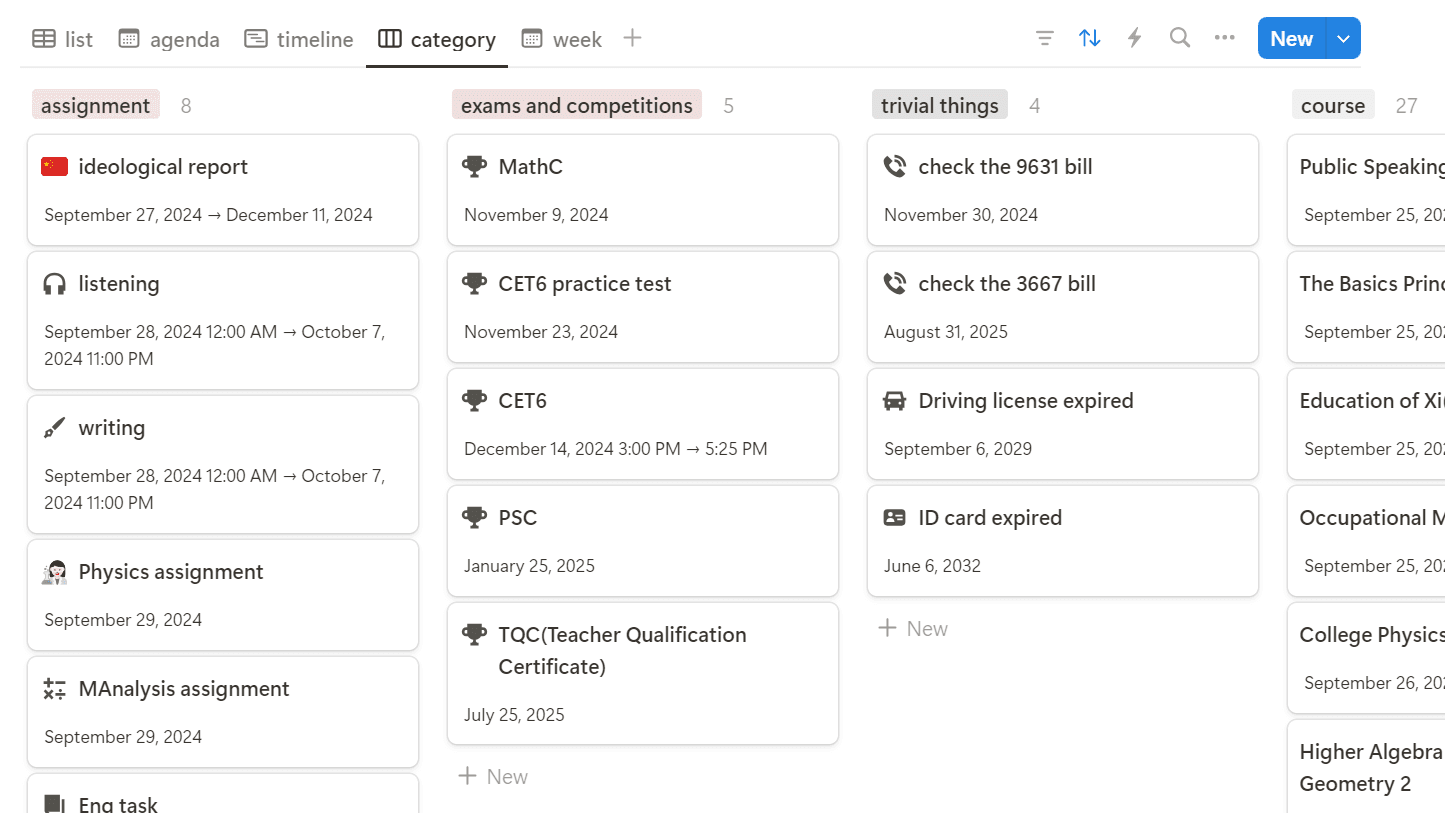The width and height of the screenshot is (1445, 813).
Task: Open TQC(Teacher Qualification Certificate) card title
Action: tap(622, 651)
